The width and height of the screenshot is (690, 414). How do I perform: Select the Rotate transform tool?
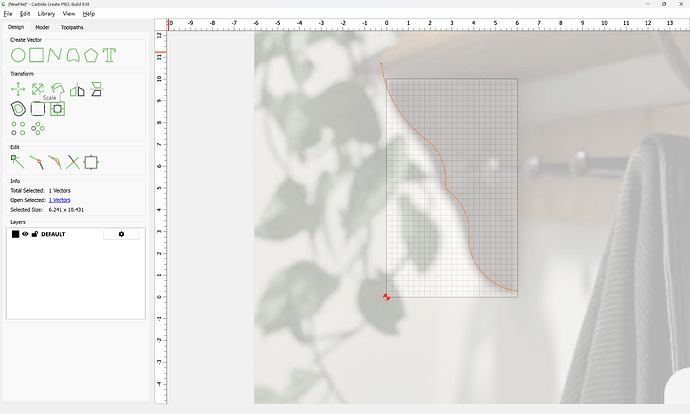click(x=57, y=89)
